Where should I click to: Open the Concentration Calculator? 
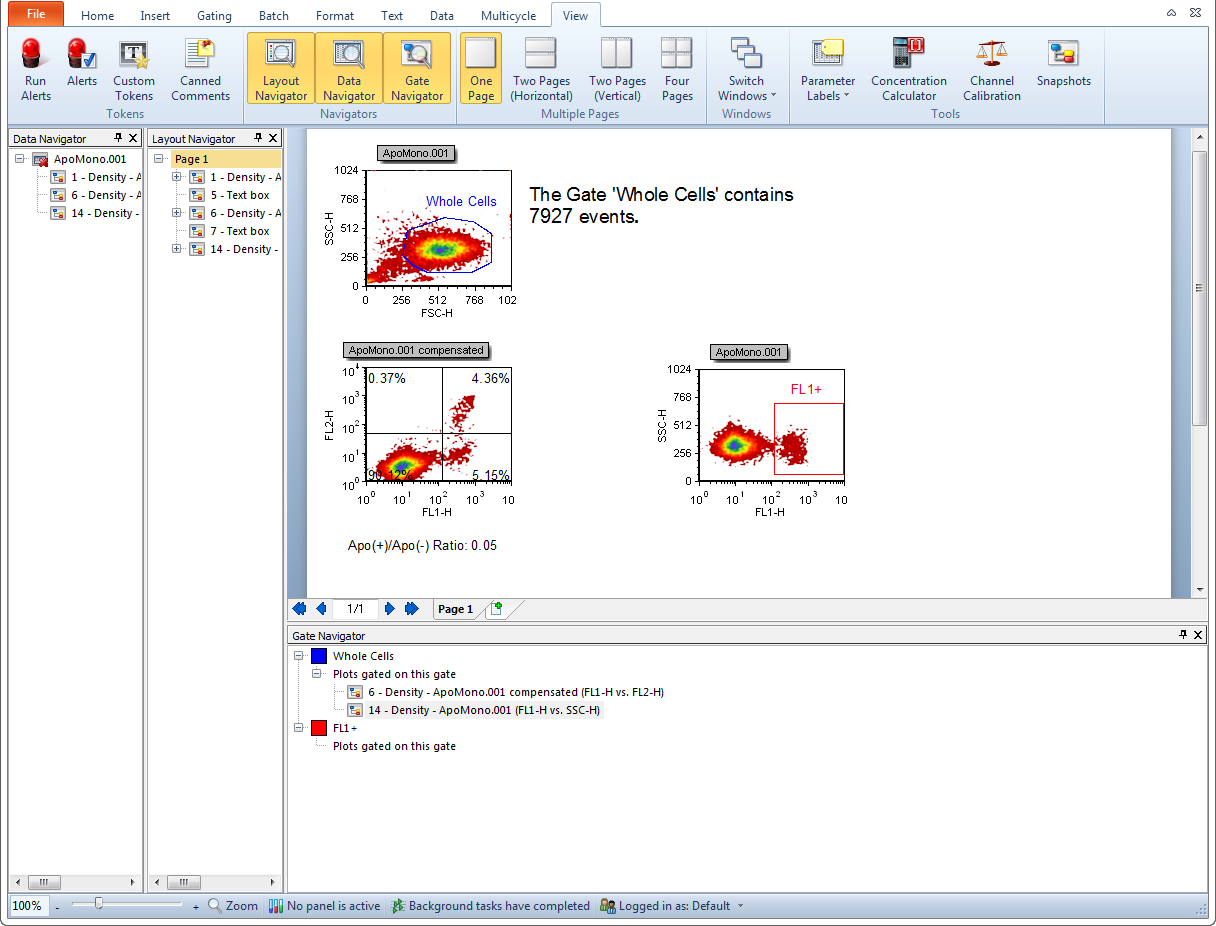pos(908,69)
